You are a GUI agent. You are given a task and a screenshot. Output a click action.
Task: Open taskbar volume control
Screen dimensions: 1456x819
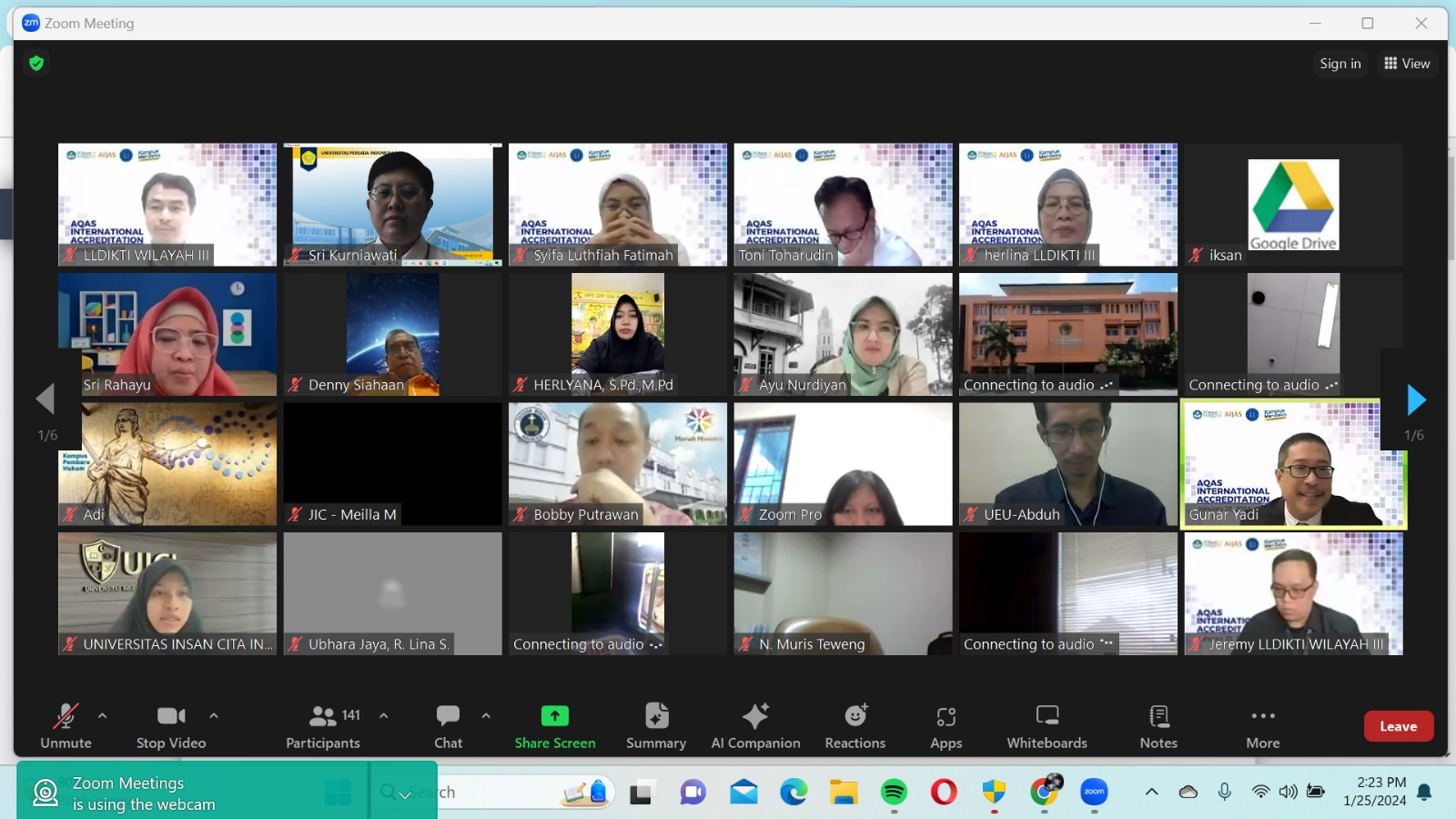[1288, 792]
